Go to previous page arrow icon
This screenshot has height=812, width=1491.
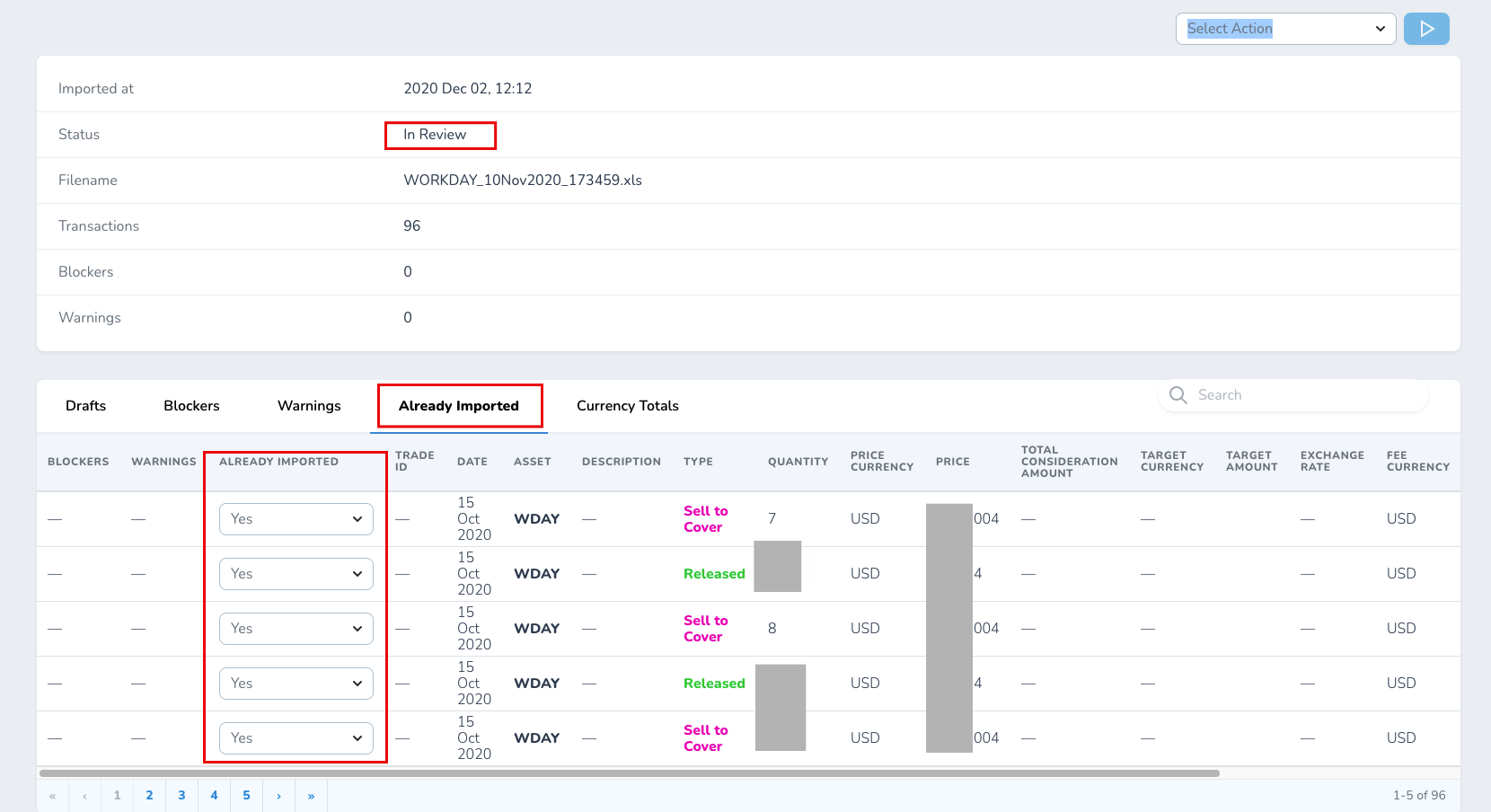(x=84, y=796)
